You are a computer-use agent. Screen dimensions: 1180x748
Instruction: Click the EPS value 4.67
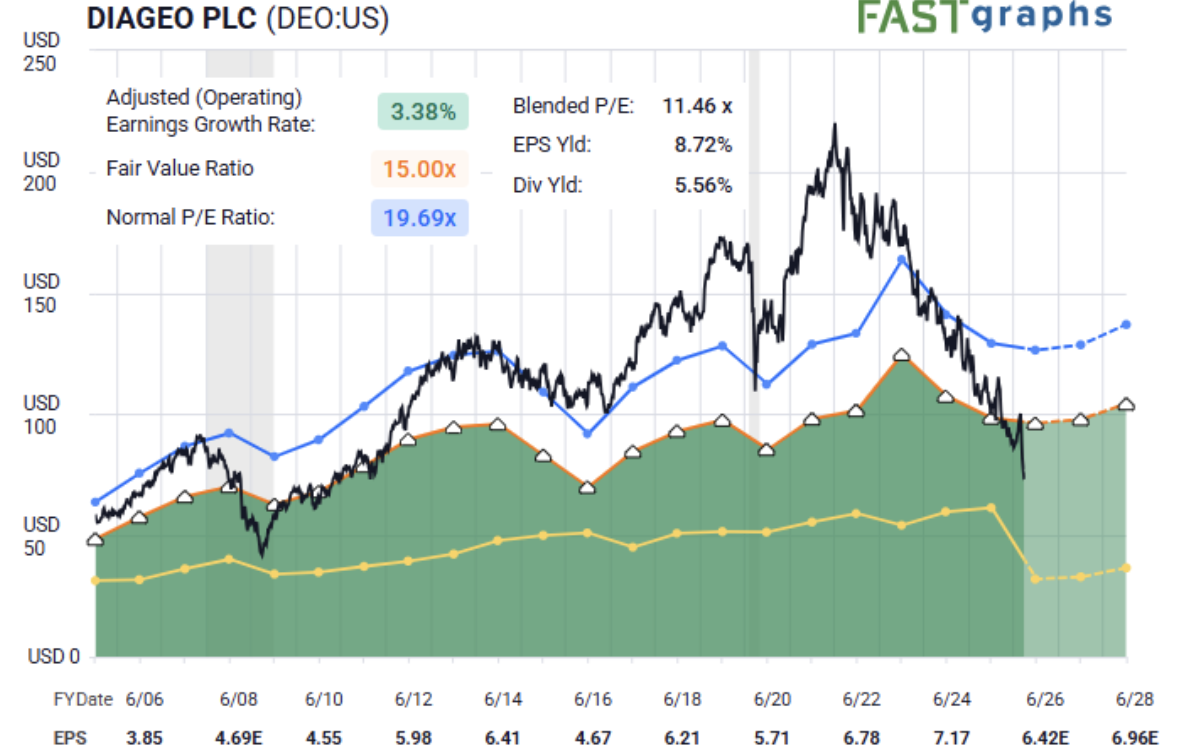coord(593,737)
